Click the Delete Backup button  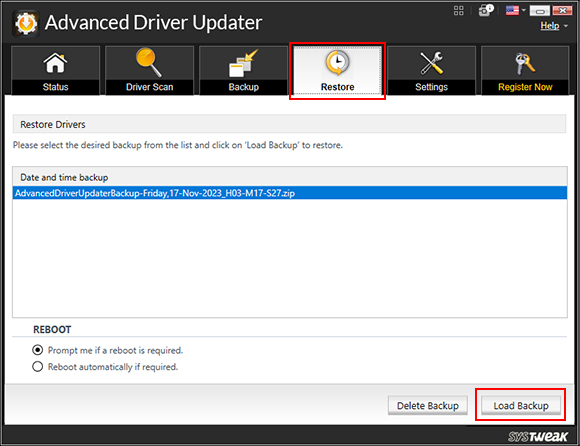pos(428,406)
